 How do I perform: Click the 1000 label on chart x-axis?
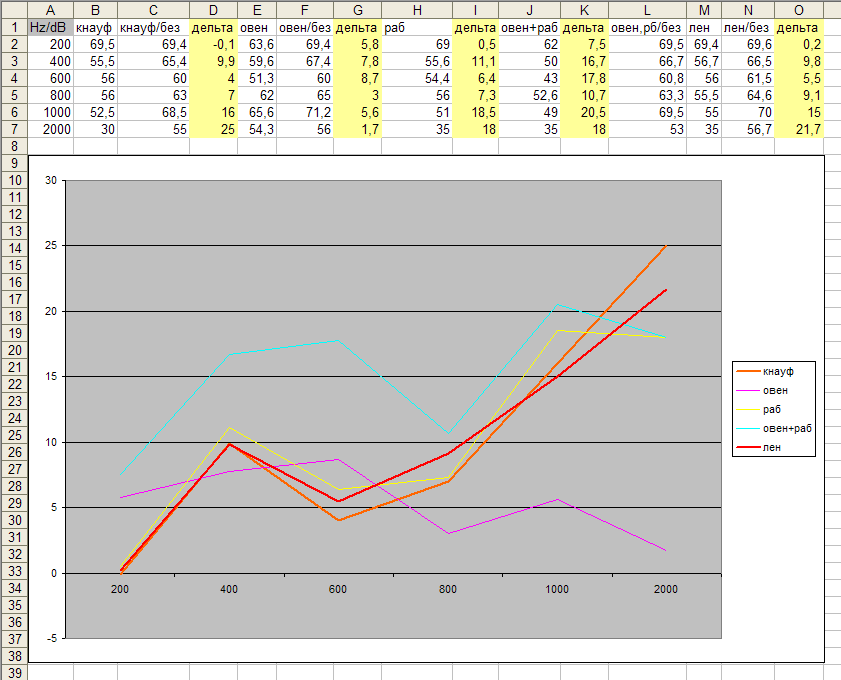point(557,590)
